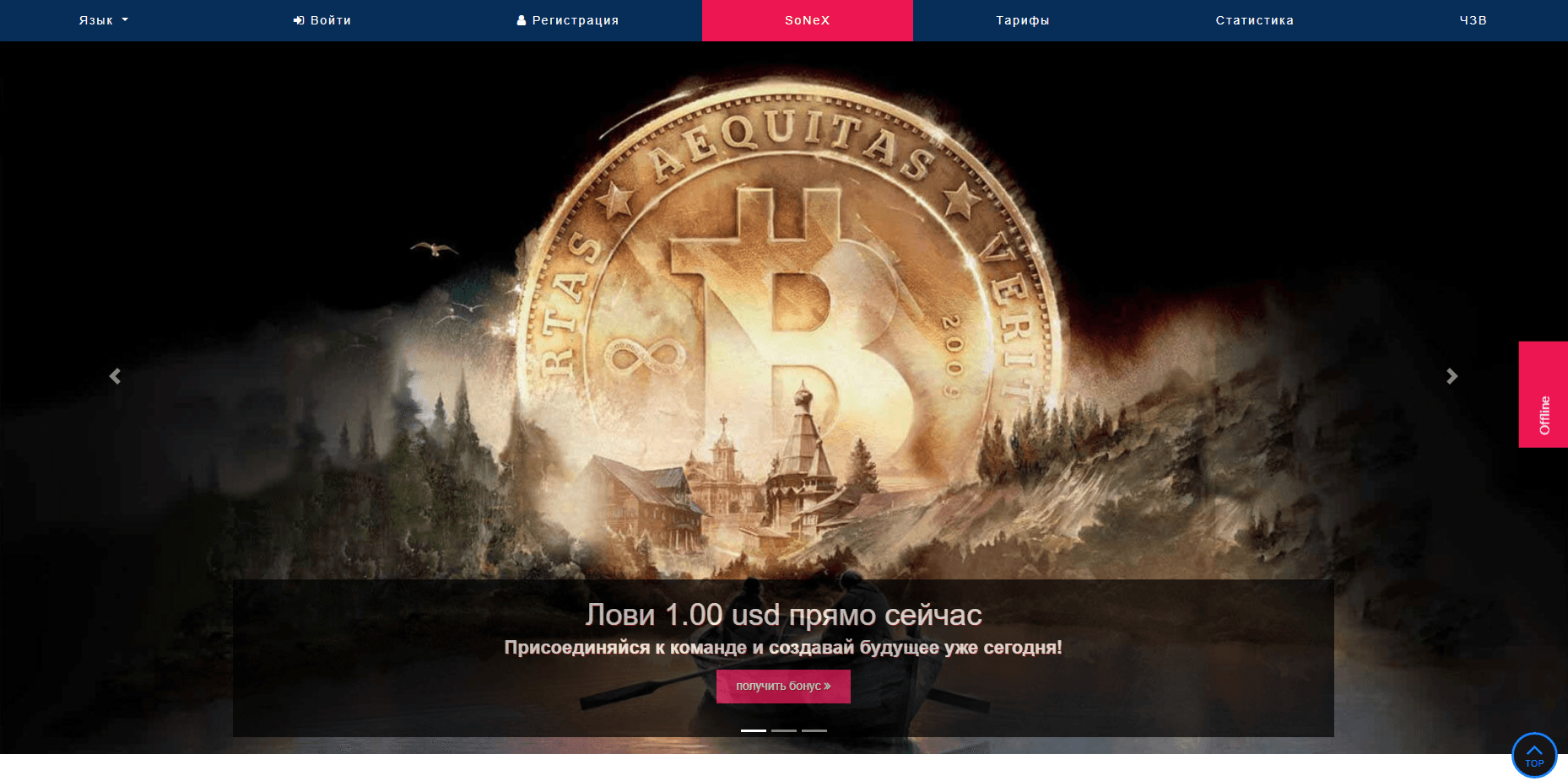
Task: Select the highlighted SoNeX tab
Action: click(808, 20)
